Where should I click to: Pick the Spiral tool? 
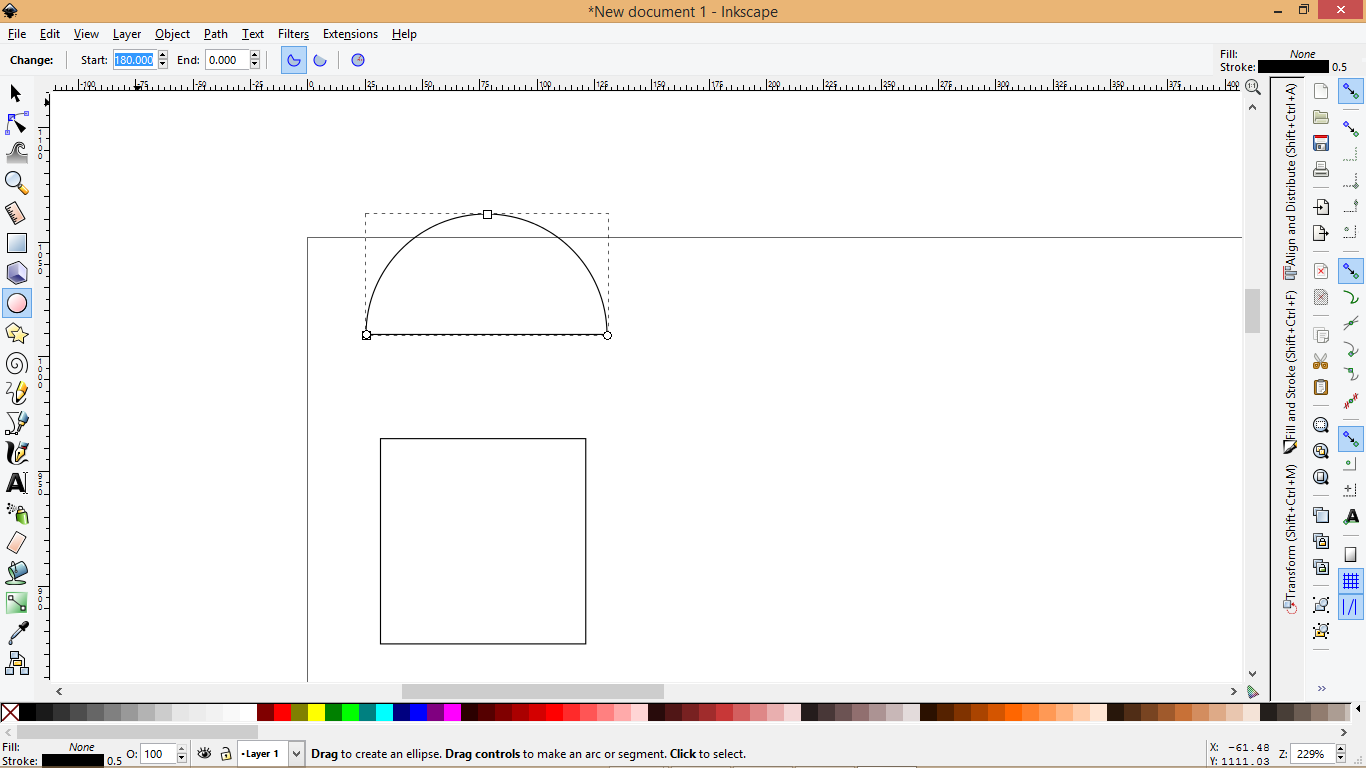point(17,363)
